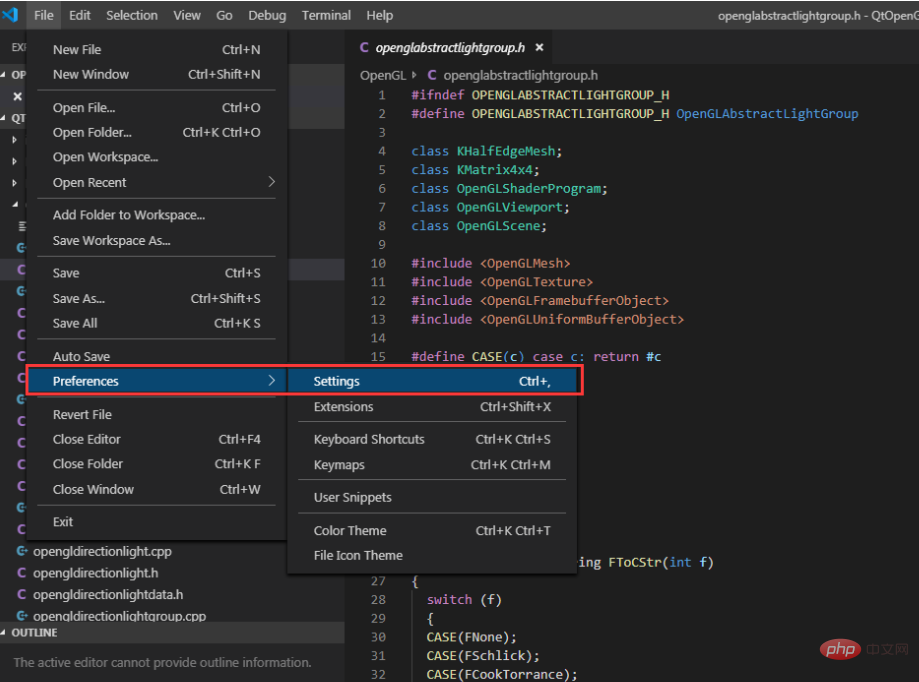
Task: Open the Edit menu
Action: (x=80, y=15)
